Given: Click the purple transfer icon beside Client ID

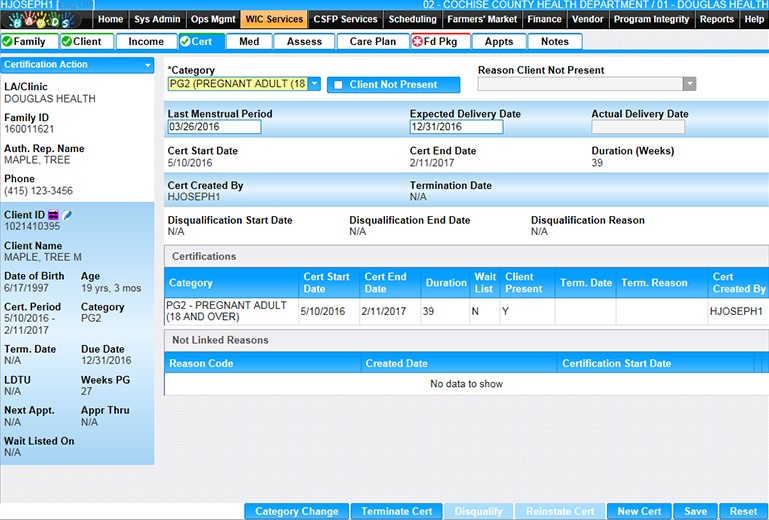Looking at the screenshot, I should point(53,214).
